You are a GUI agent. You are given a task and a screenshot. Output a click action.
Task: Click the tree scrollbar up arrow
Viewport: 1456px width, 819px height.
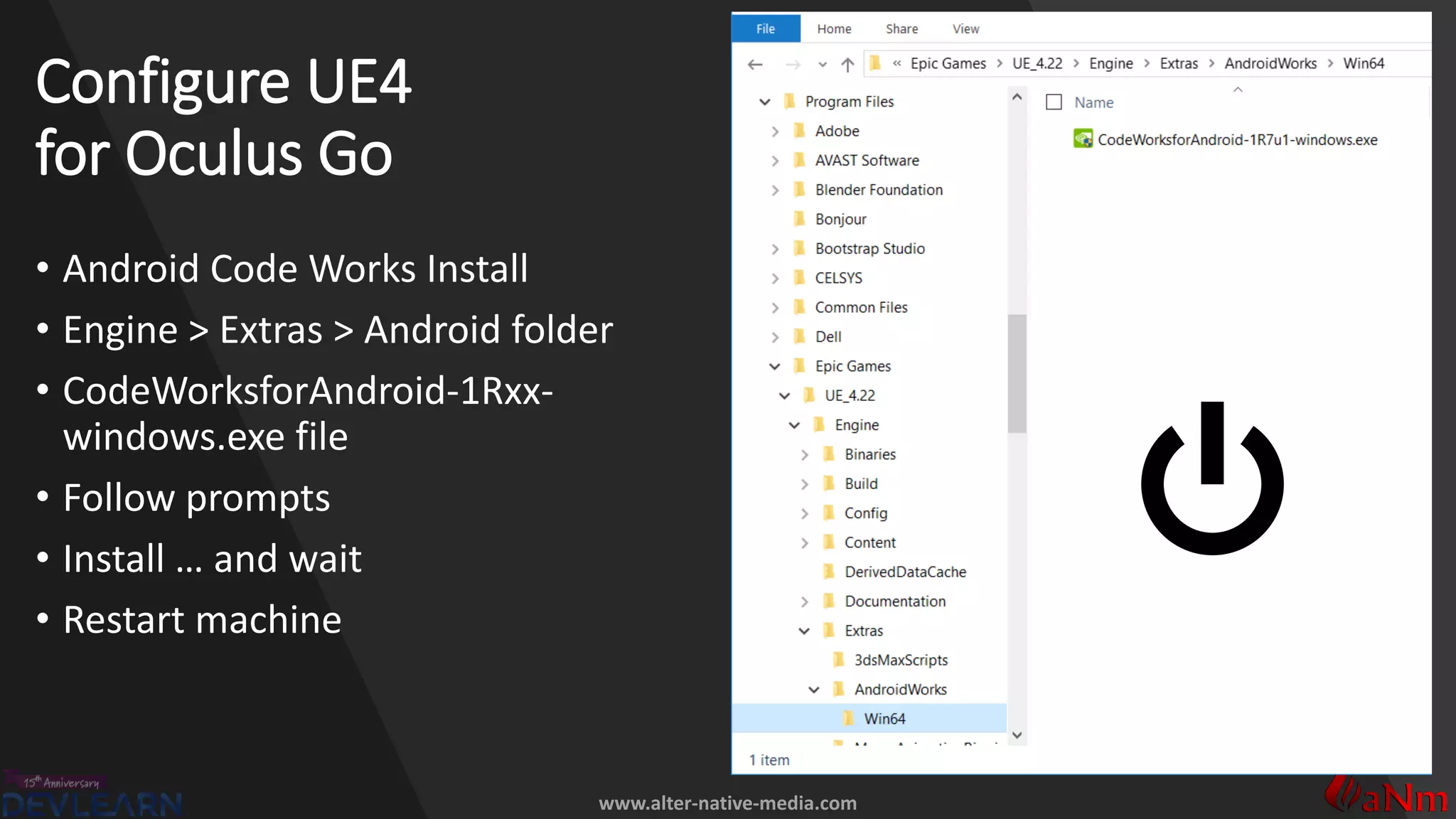(x=1017, y=97)
